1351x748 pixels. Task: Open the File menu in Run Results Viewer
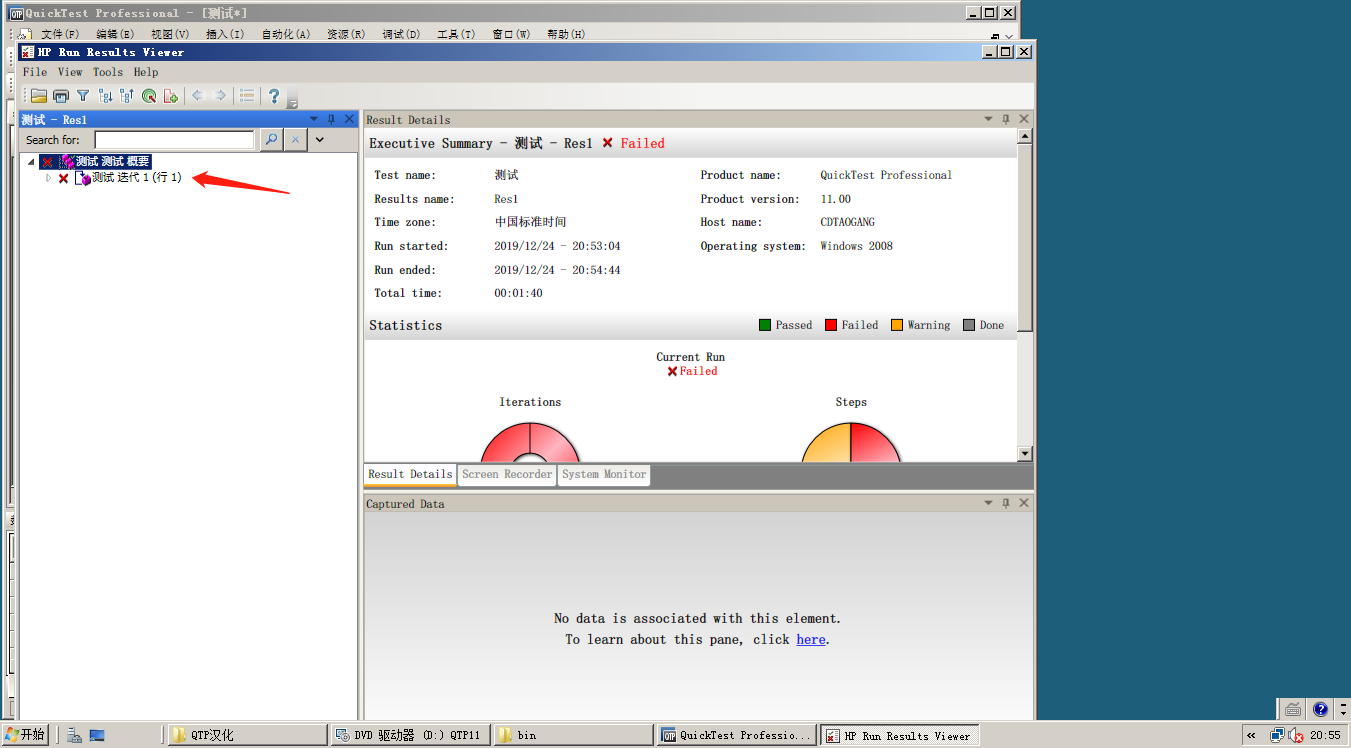coord(35,72)
